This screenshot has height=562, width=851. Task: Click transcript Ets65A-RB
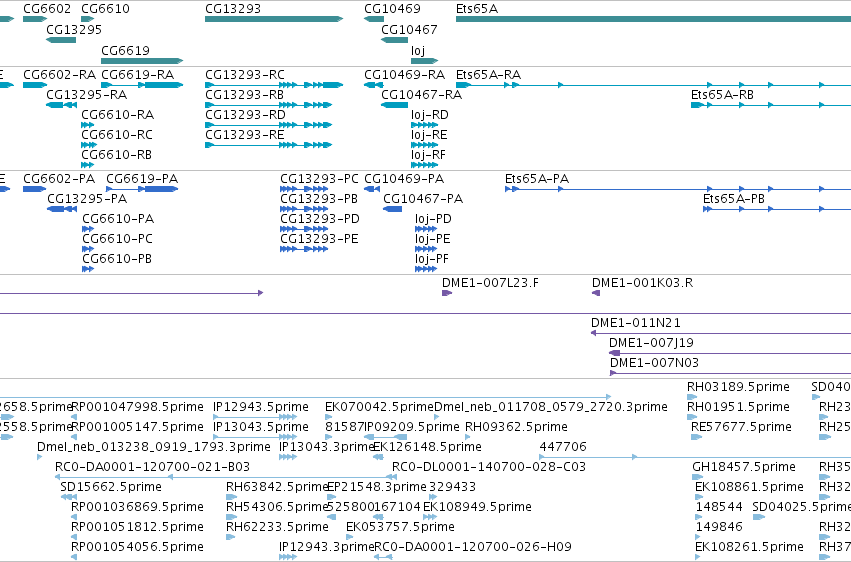coord(722,94)
